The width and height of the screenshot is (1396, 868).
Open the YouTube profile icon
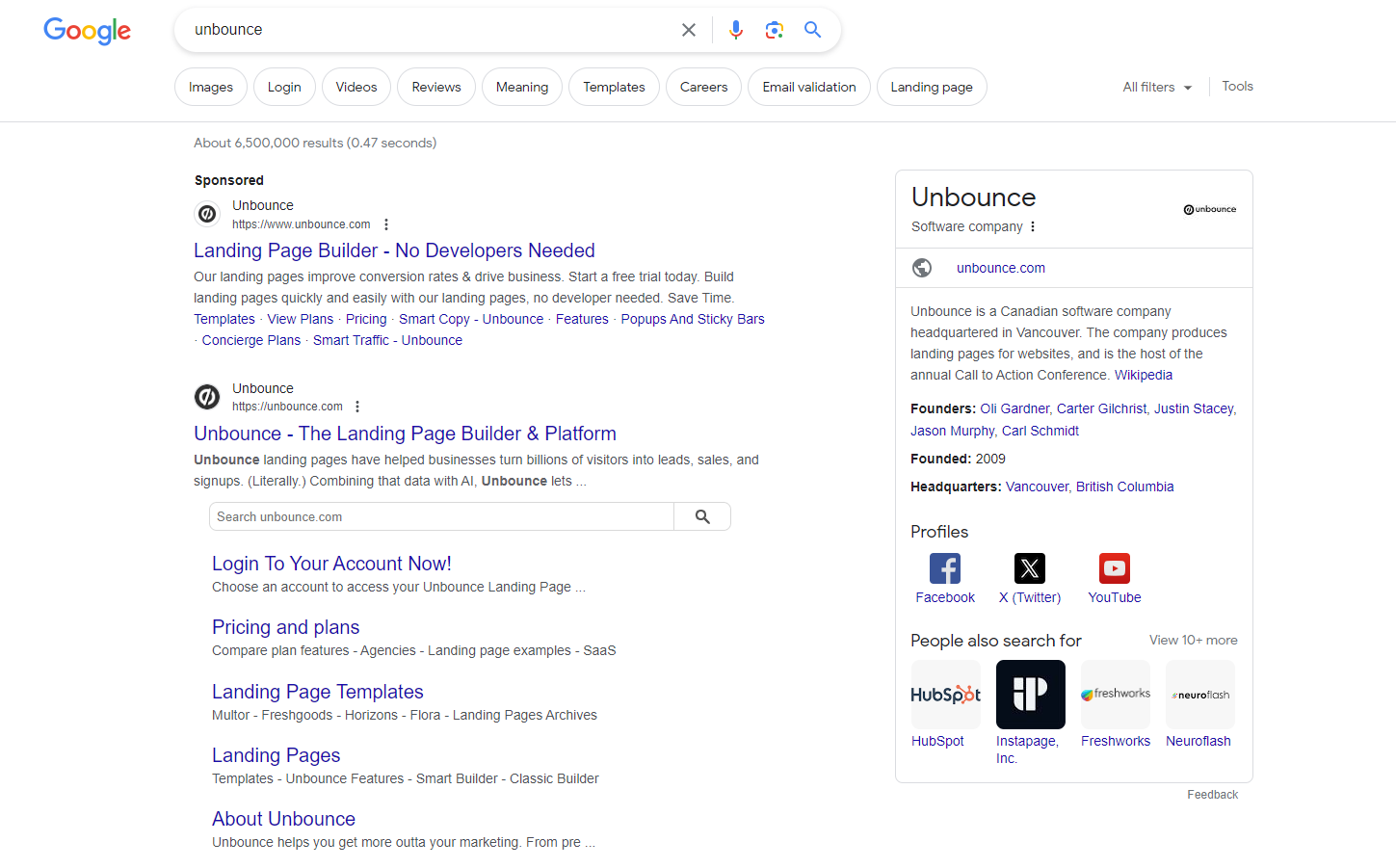[1115, 568]
